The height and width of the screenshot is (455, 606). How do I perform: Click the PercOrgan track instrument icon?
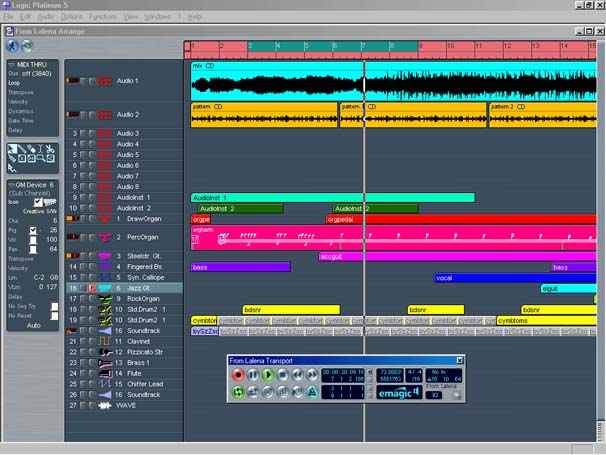[x=104, y=237]
